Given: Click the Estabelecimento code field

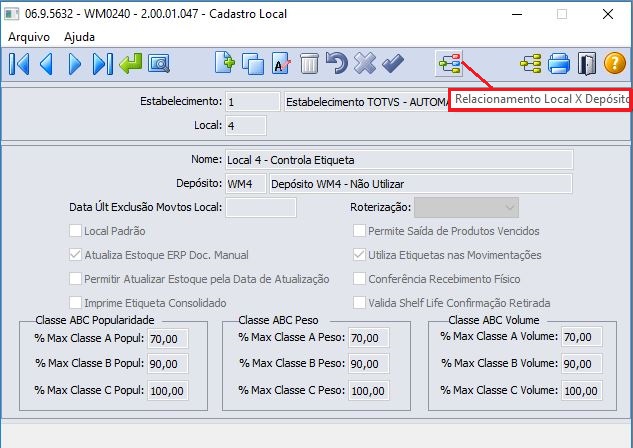Looking at the screenshot, I should (253, 102).
